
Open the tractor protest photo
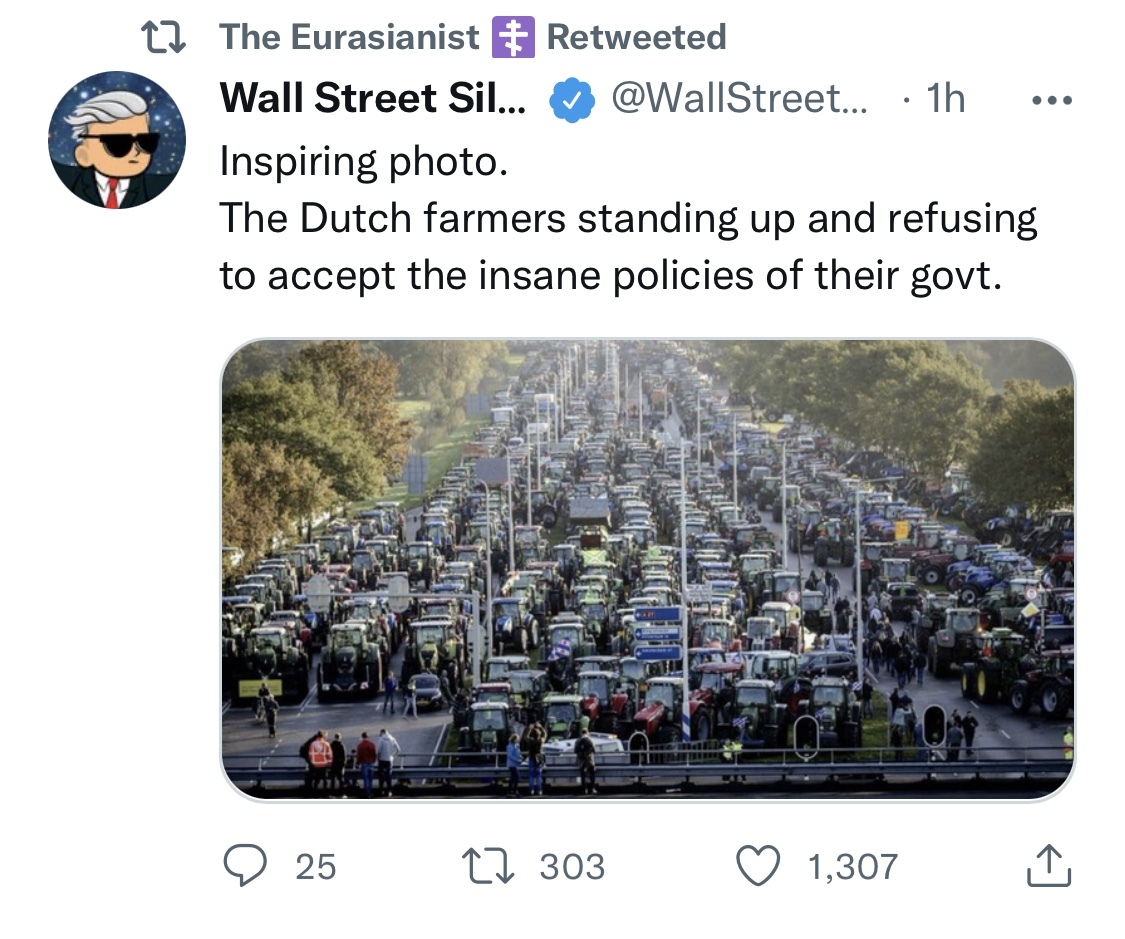pos(647,570)
